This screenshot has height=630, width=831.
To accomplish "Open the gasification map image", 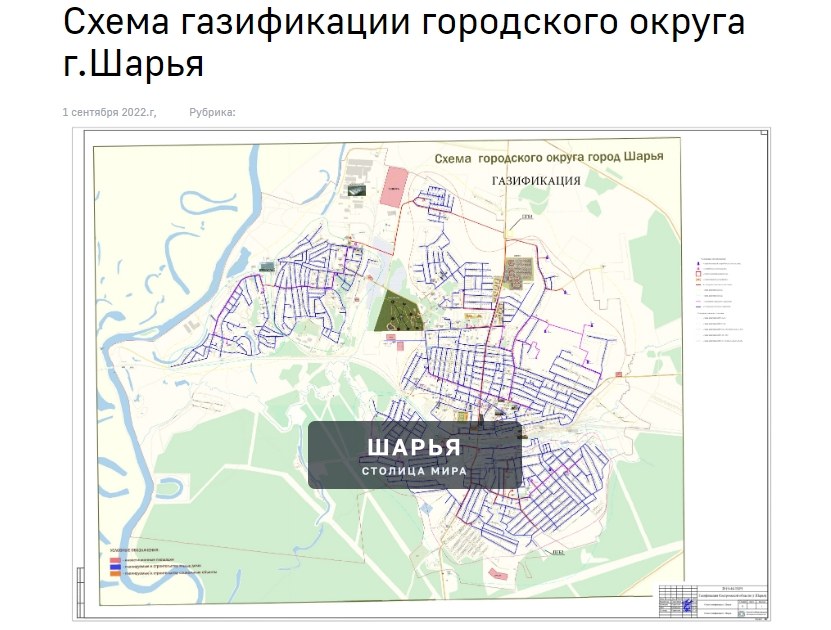I will [421, 374].
